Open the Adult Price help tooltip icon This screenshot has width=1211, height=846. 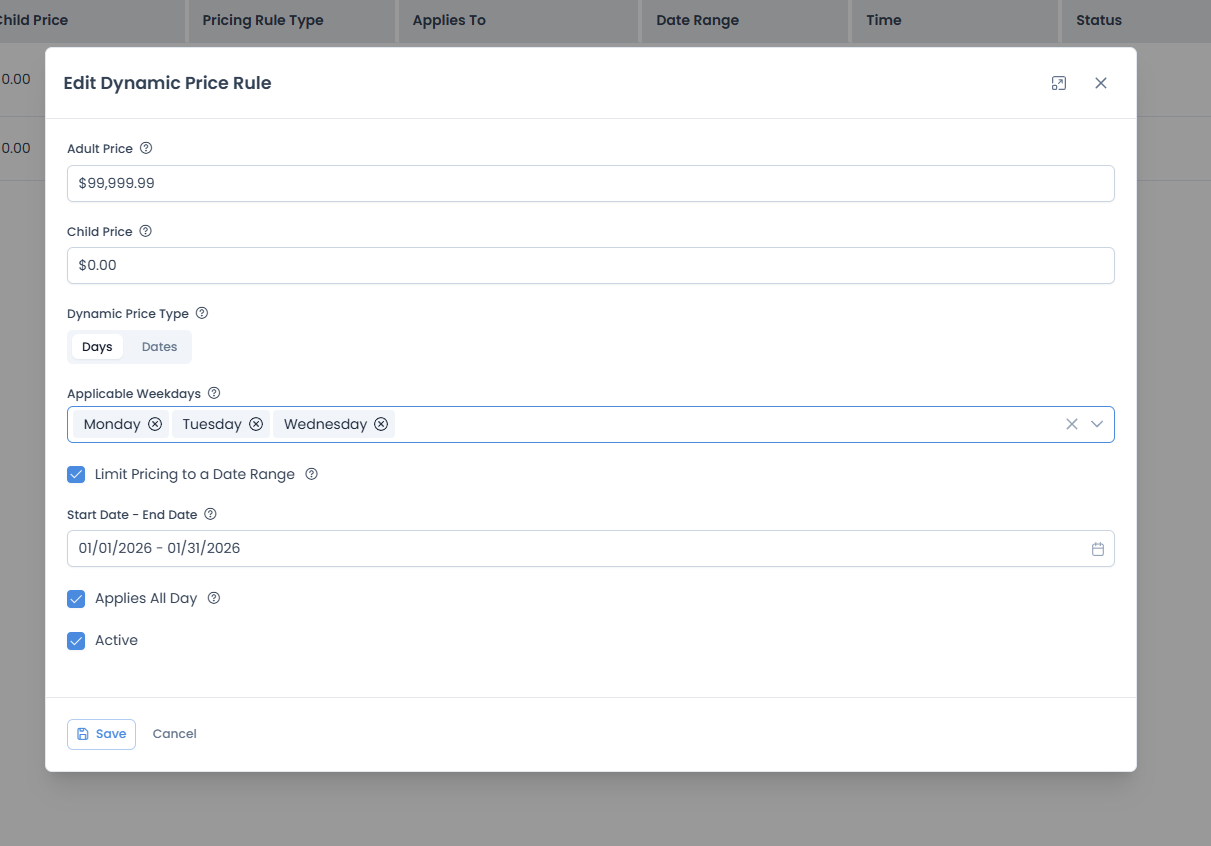click(x=146, y=148)
